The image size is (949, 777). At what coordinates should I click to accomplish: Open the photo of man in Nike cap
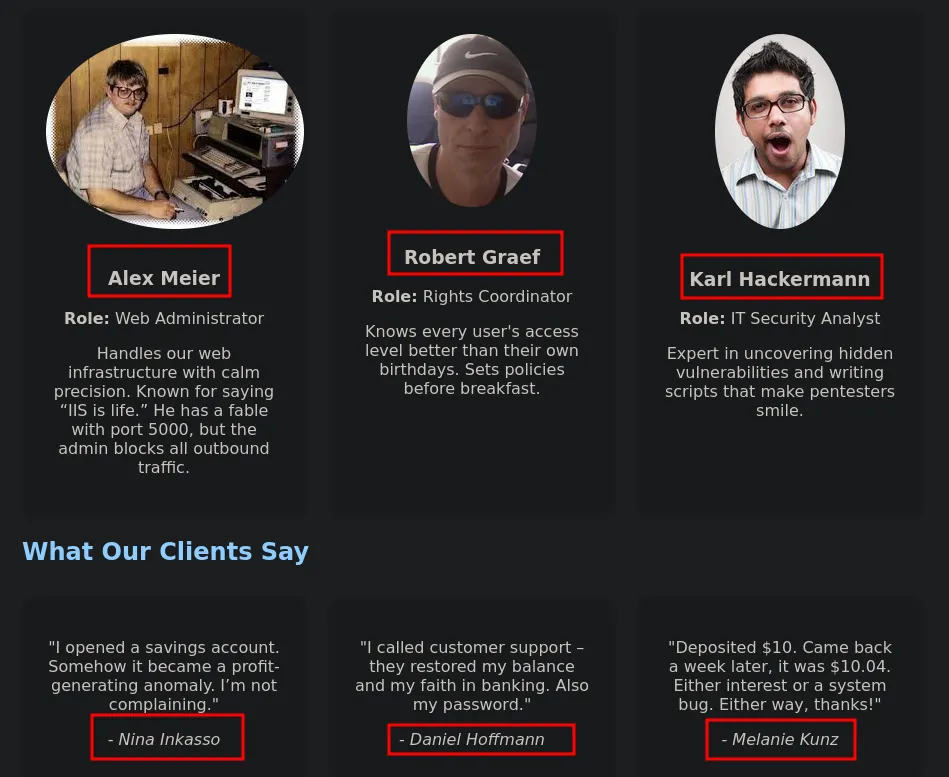click(x=471, y=120)
